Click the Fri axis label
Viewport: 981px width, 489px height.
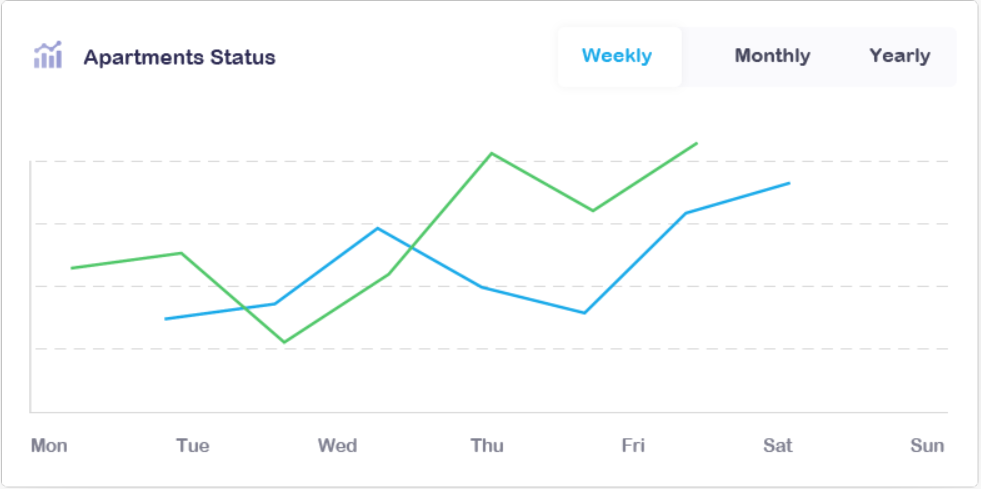633,445
